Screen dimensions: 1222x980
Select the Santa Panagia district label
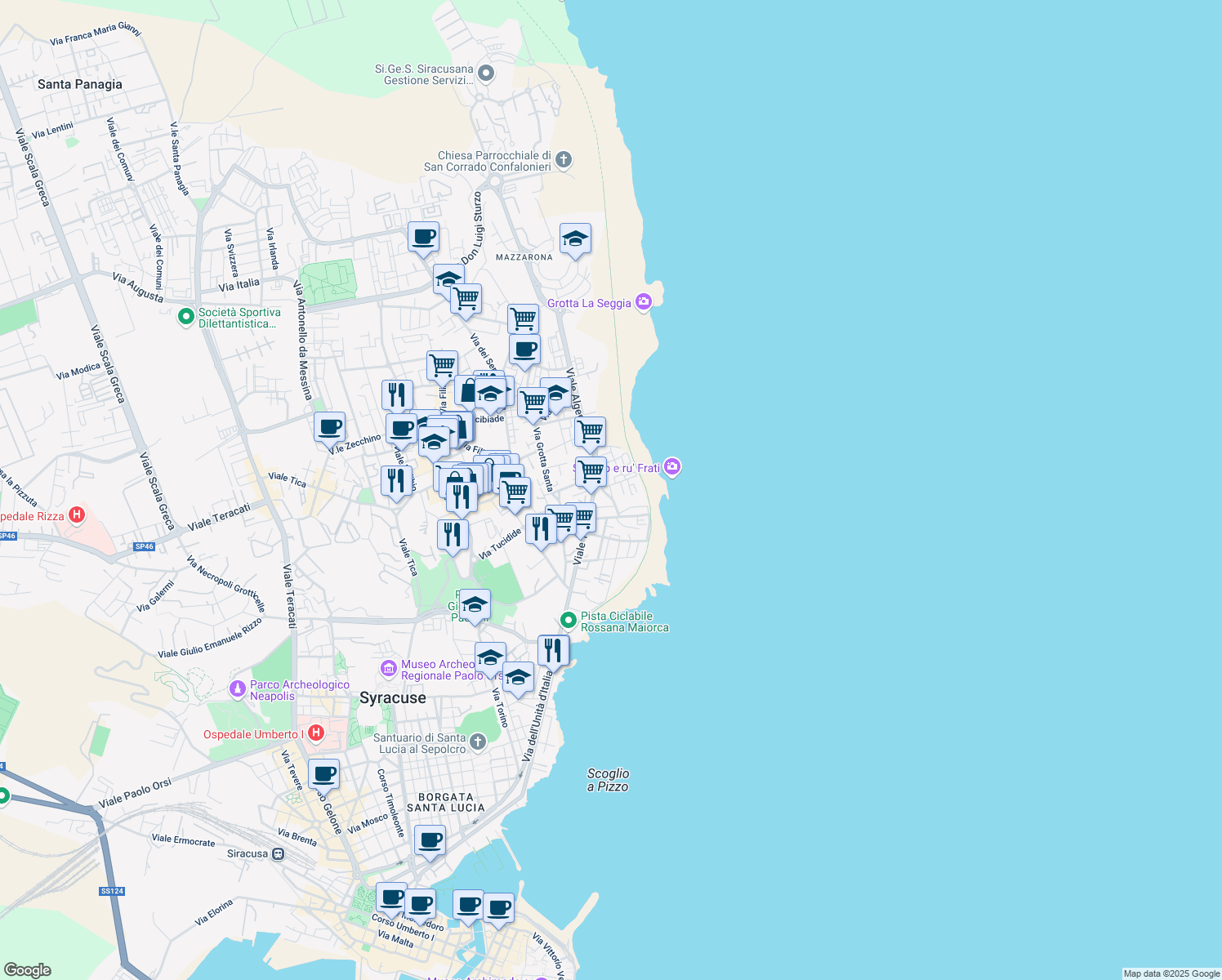coord(80,84)
